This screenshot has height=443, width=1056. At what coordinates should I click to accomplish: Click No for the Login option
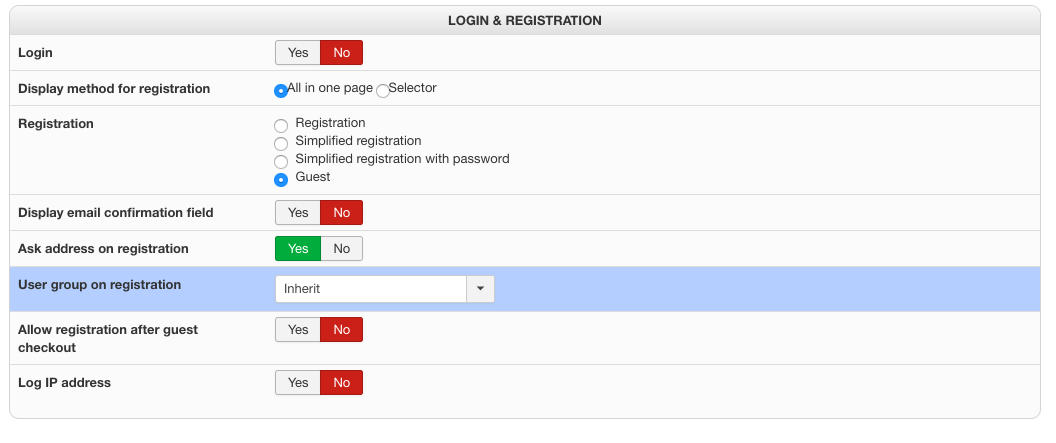pos(341,53)
